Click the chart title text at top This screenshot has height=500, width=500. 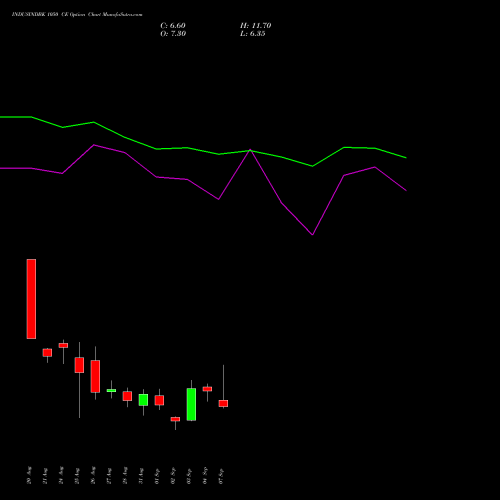pos(77,14)
